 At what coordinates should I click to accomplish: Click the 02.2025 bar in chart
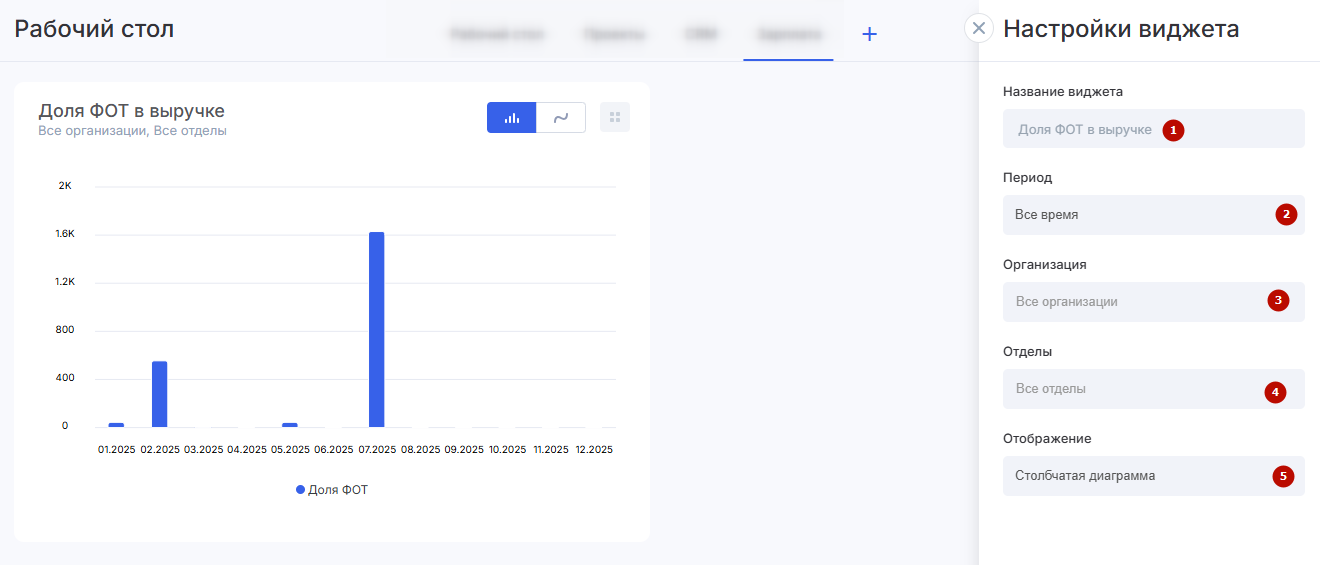pos(159,394)
